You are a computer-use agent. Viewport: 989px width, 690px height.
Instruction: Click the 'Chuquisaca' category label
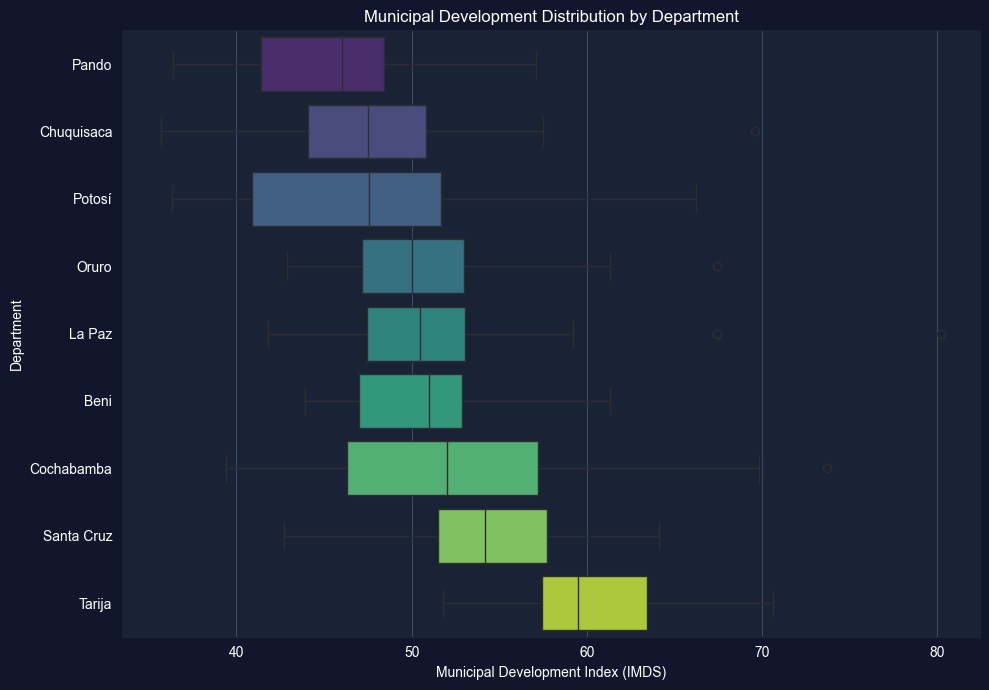[x=76, y=132]
